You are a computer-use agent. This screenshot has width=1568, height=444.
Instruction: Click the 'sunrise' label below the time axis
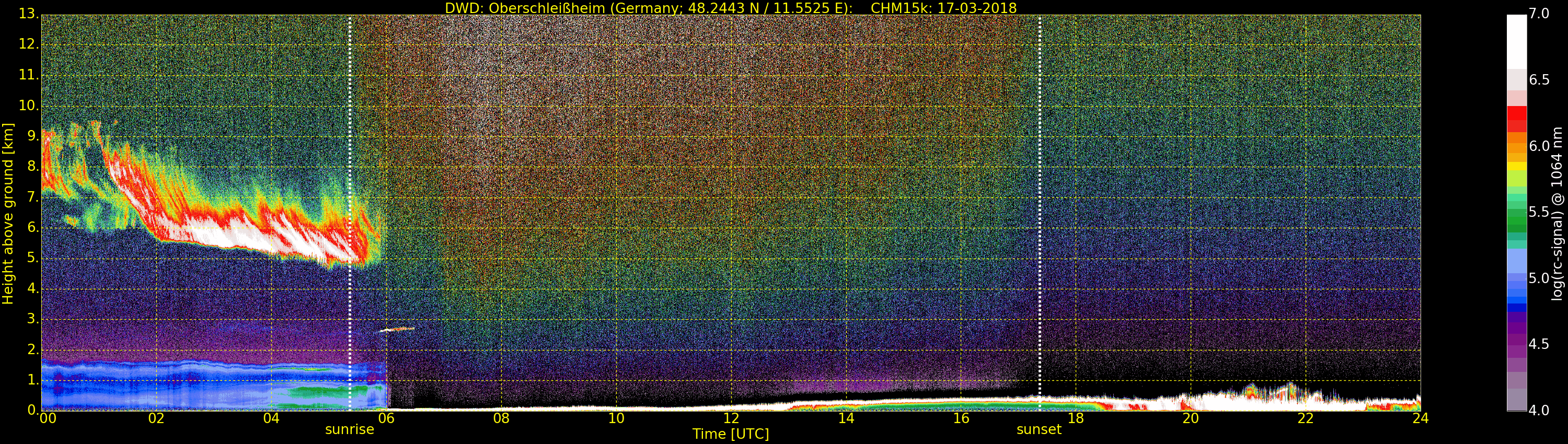[x=349, y=429]
